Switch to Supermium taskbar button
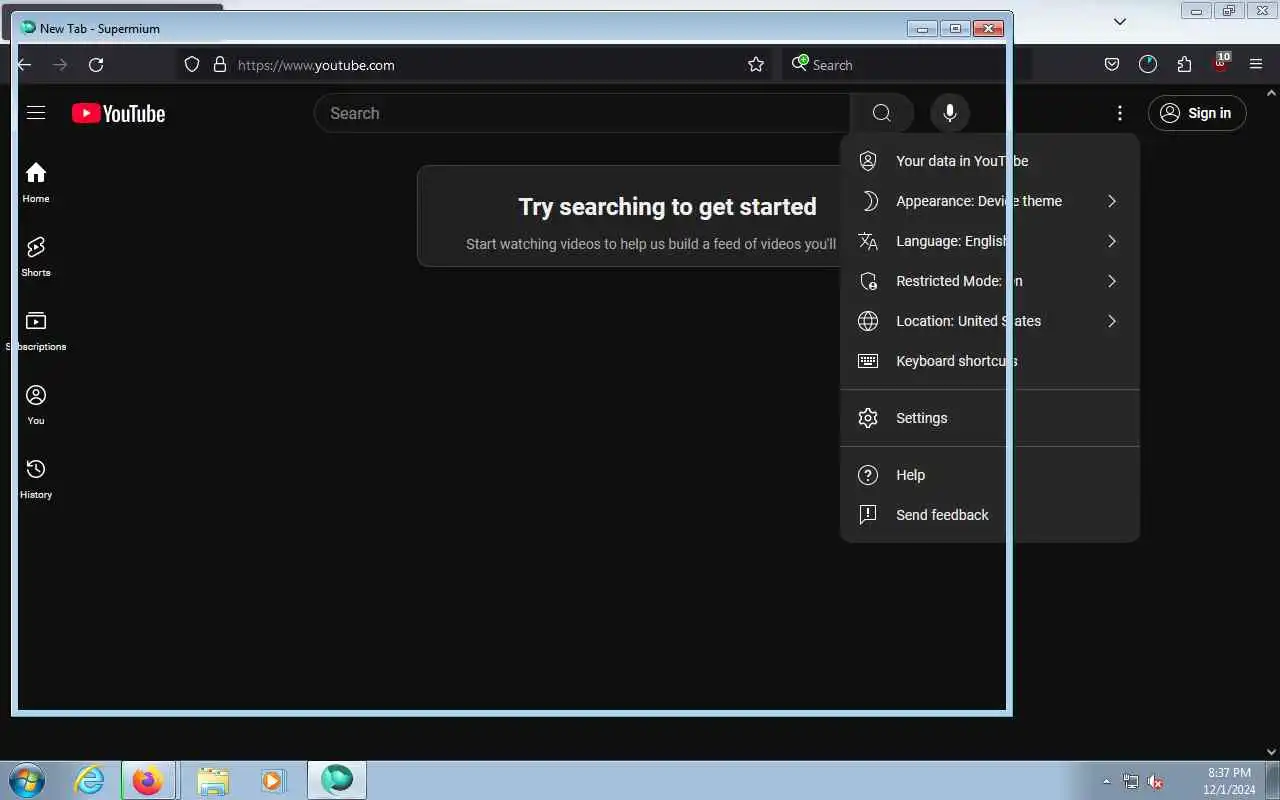This screenshot has width=1280, height=800. pos(337,780)
